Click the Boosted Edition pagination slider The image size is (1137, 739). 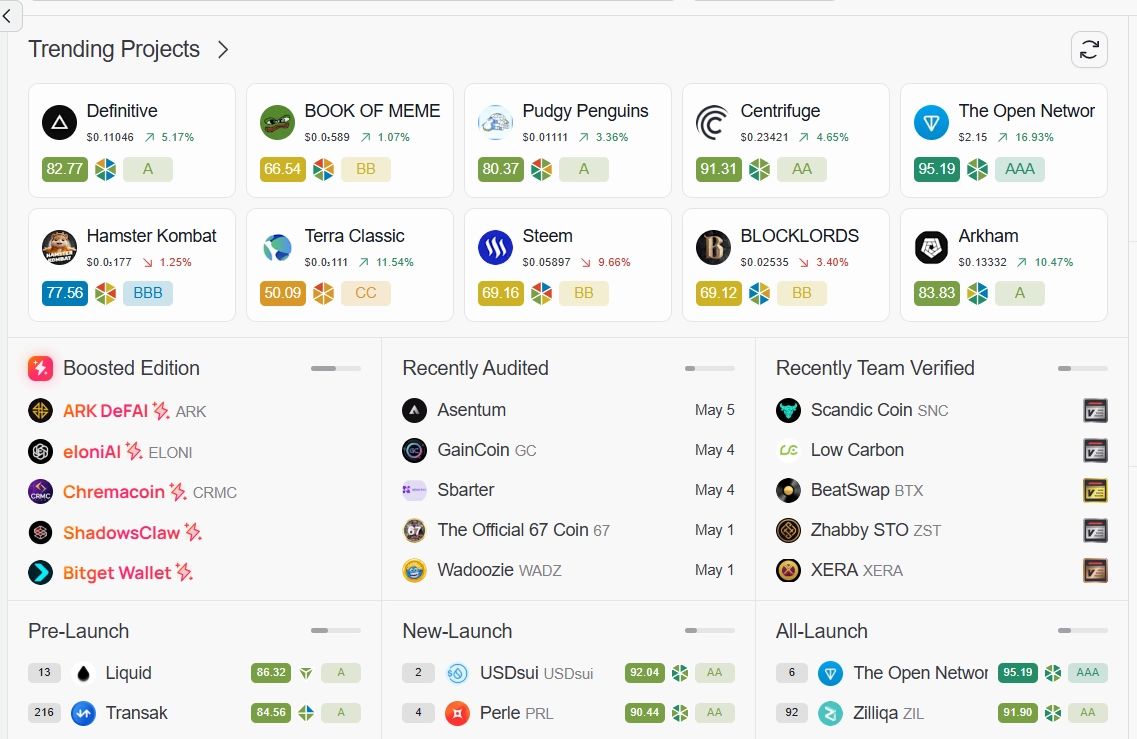coord(336,368)
